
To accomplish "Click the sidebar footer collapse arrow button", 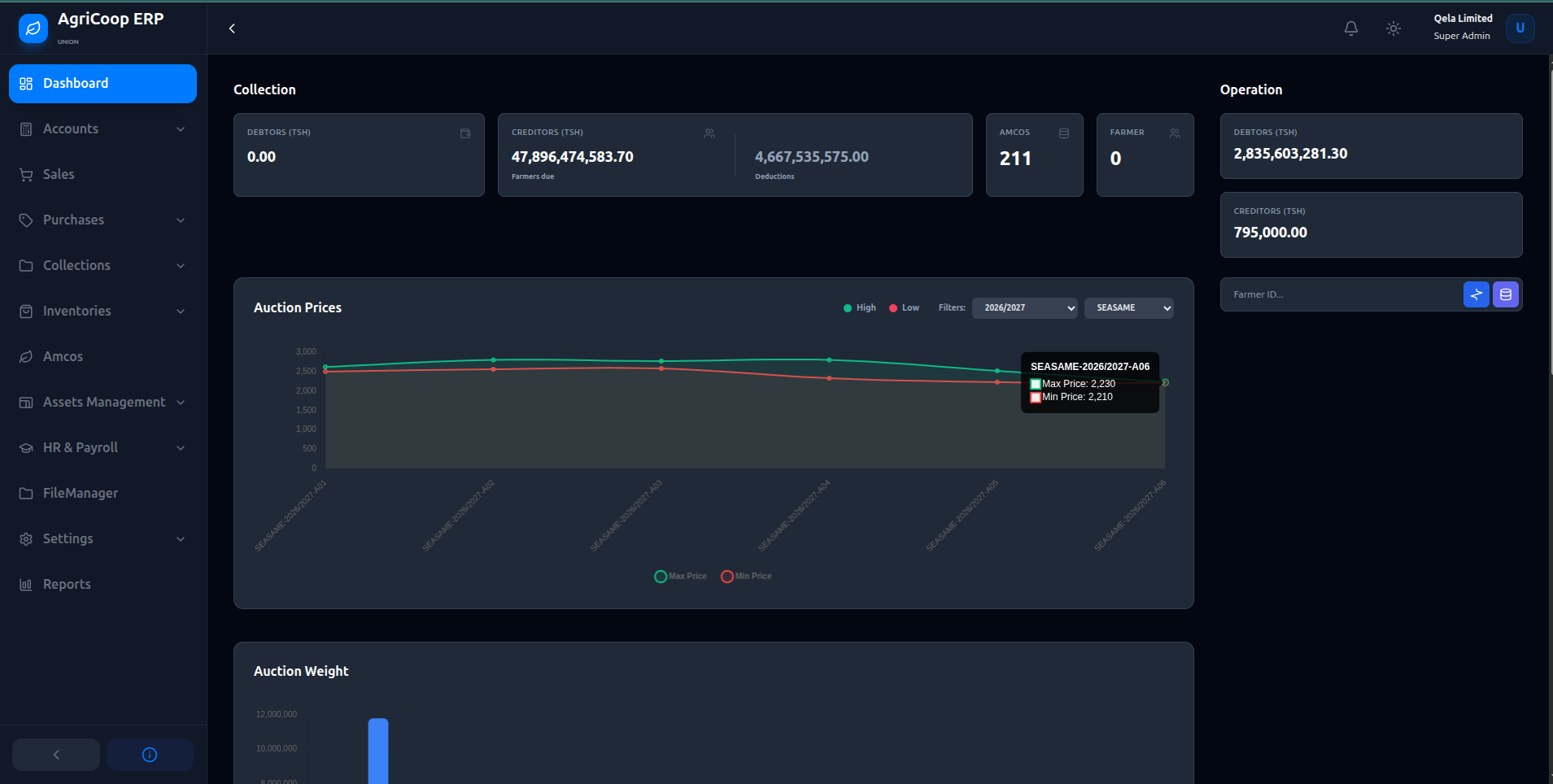I will pos(56,755).
